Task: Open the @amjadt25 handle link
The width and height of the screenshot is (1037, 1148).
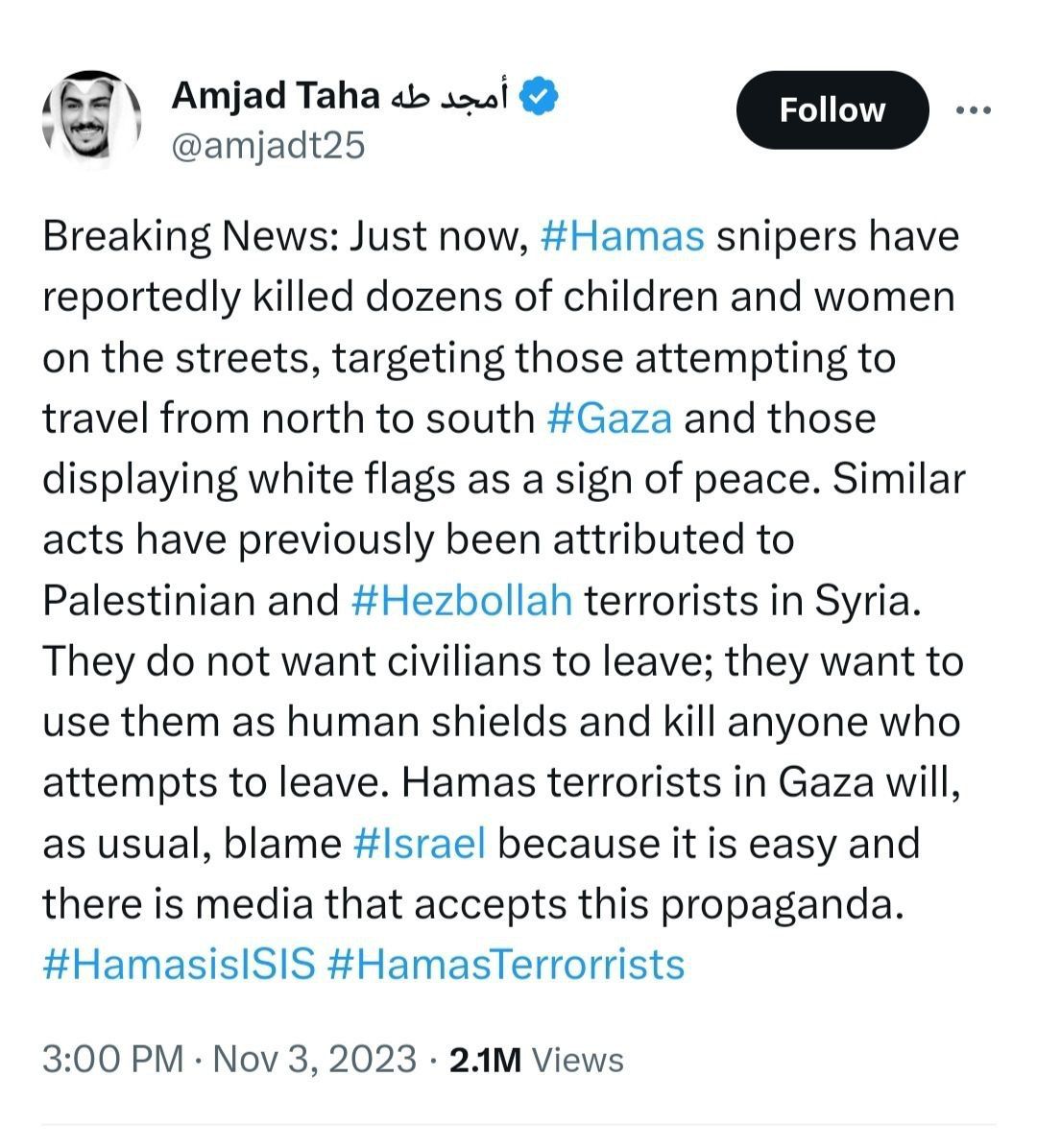Action: pos(268,146)
